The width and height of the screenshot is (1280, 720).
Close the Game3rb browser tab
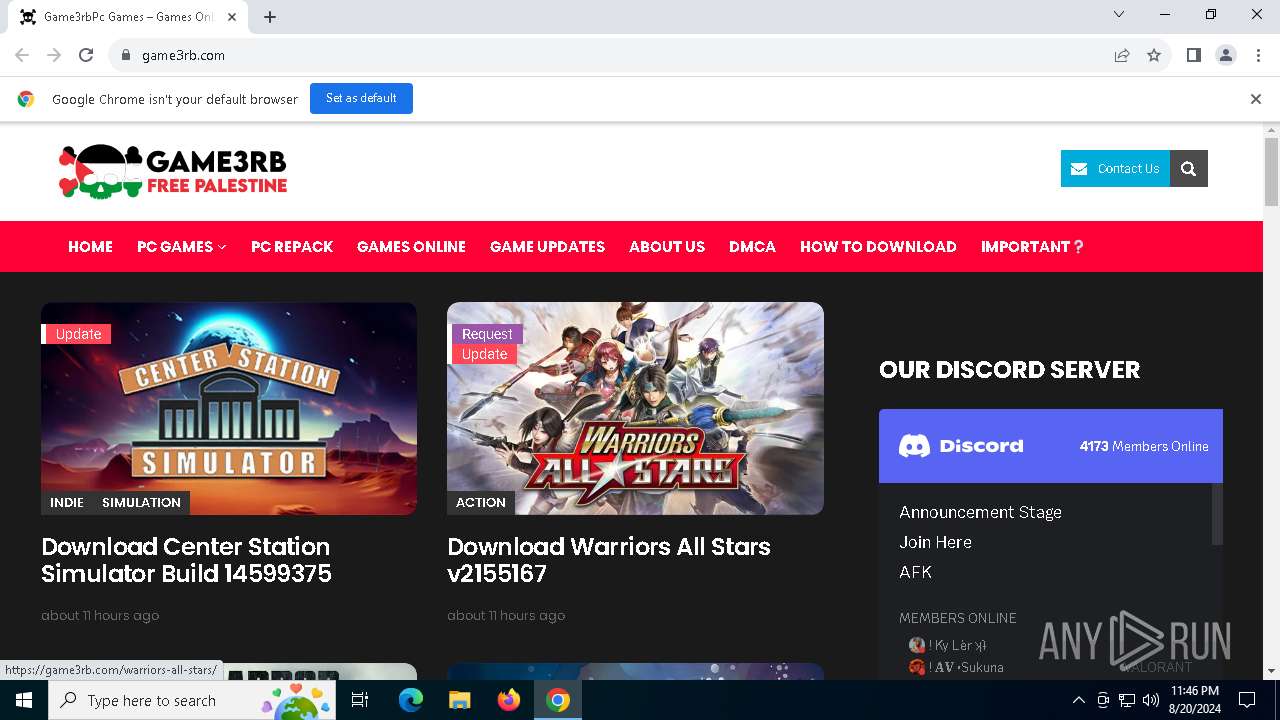232,17
